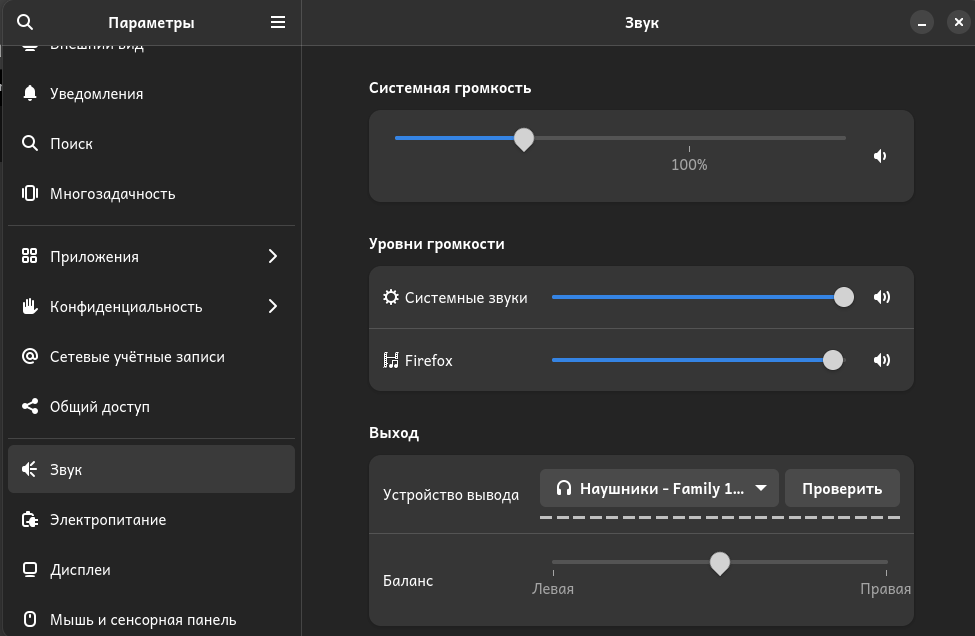Screen dimensions: 975x636
Task: Switch to the Электропитание section
Action: pyautogui.click(x=151, y=519)
